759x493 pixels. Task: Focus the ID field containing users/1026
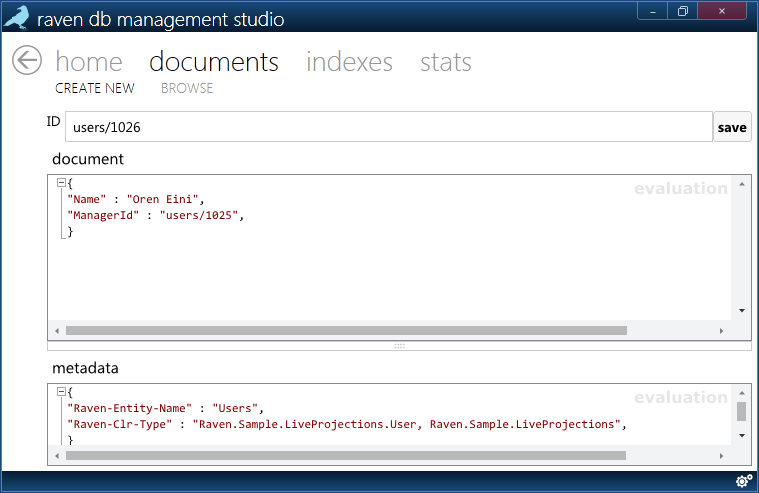[x=389, y=127]
